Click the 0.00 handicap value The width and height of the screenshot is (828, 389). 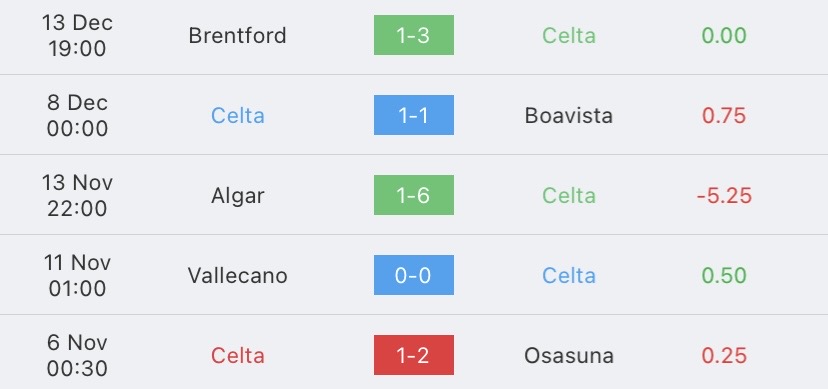pyautogui.click(x=724, y=35)
